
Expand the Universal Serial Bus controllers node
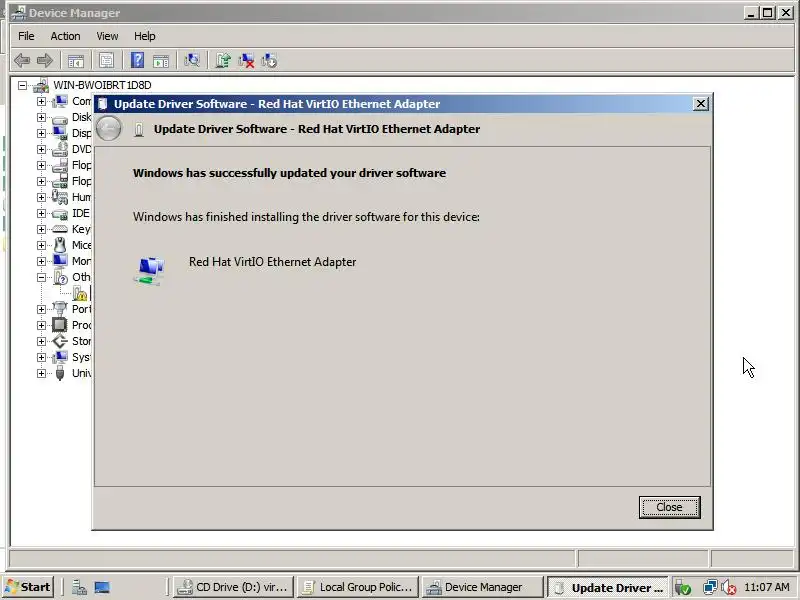(41, 373)
